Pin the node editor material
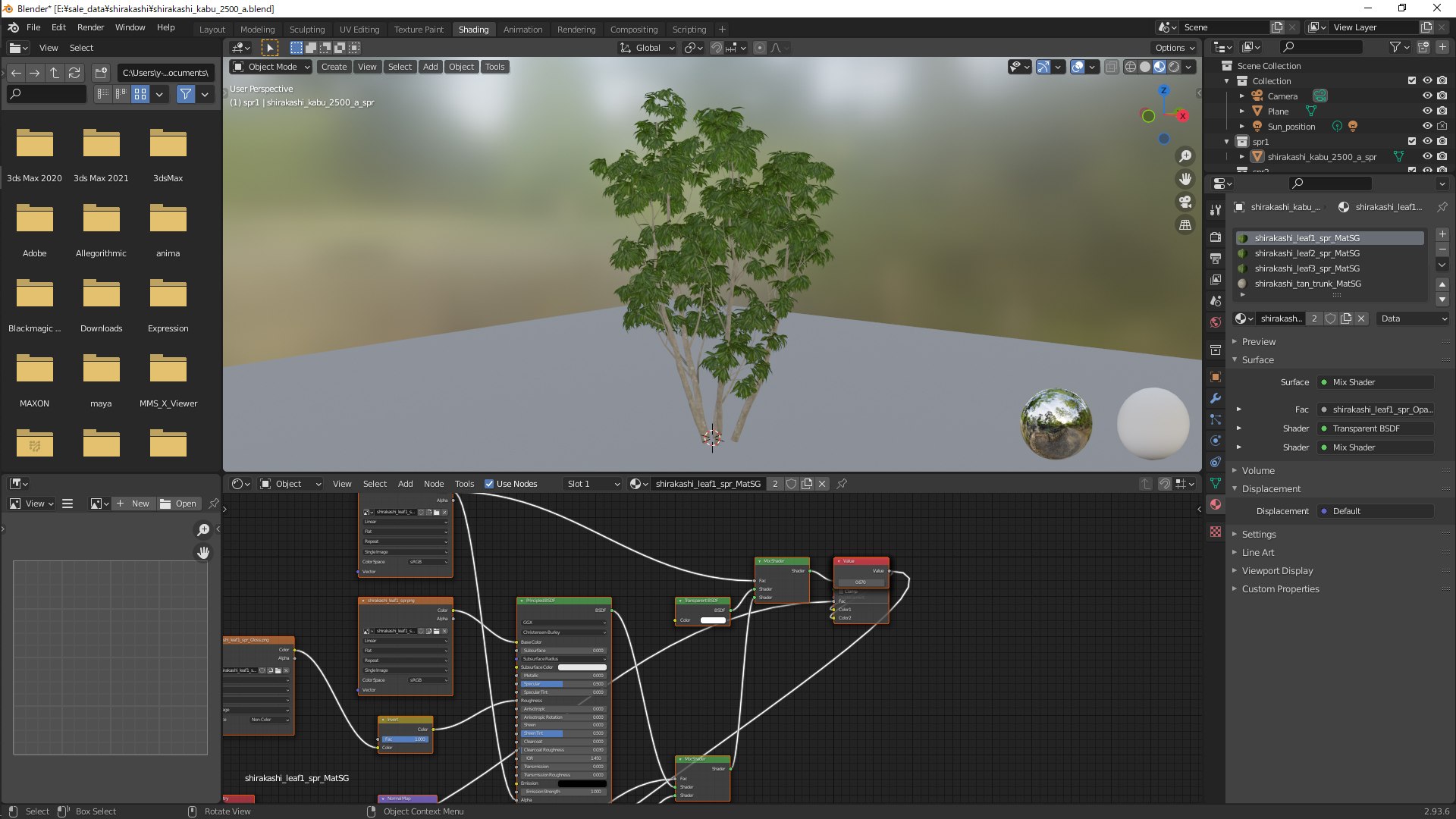The height and width of the screenshot is (819, 1456). (842, 484)
